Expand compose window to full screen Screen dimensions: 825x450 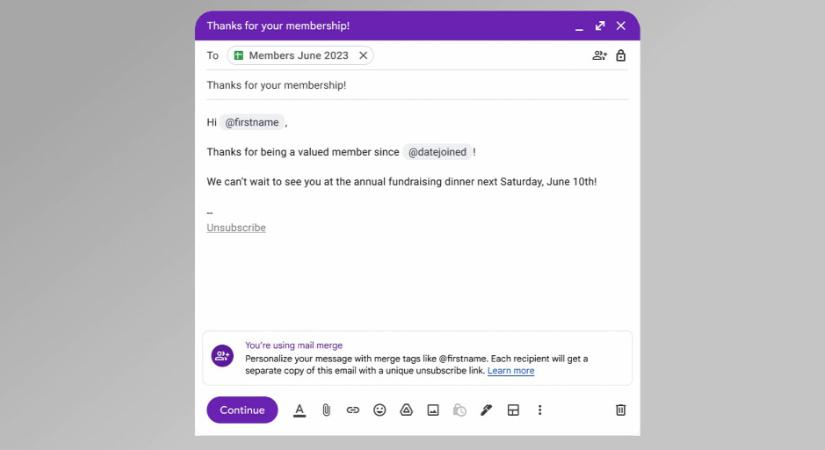(x=600, y=26)
